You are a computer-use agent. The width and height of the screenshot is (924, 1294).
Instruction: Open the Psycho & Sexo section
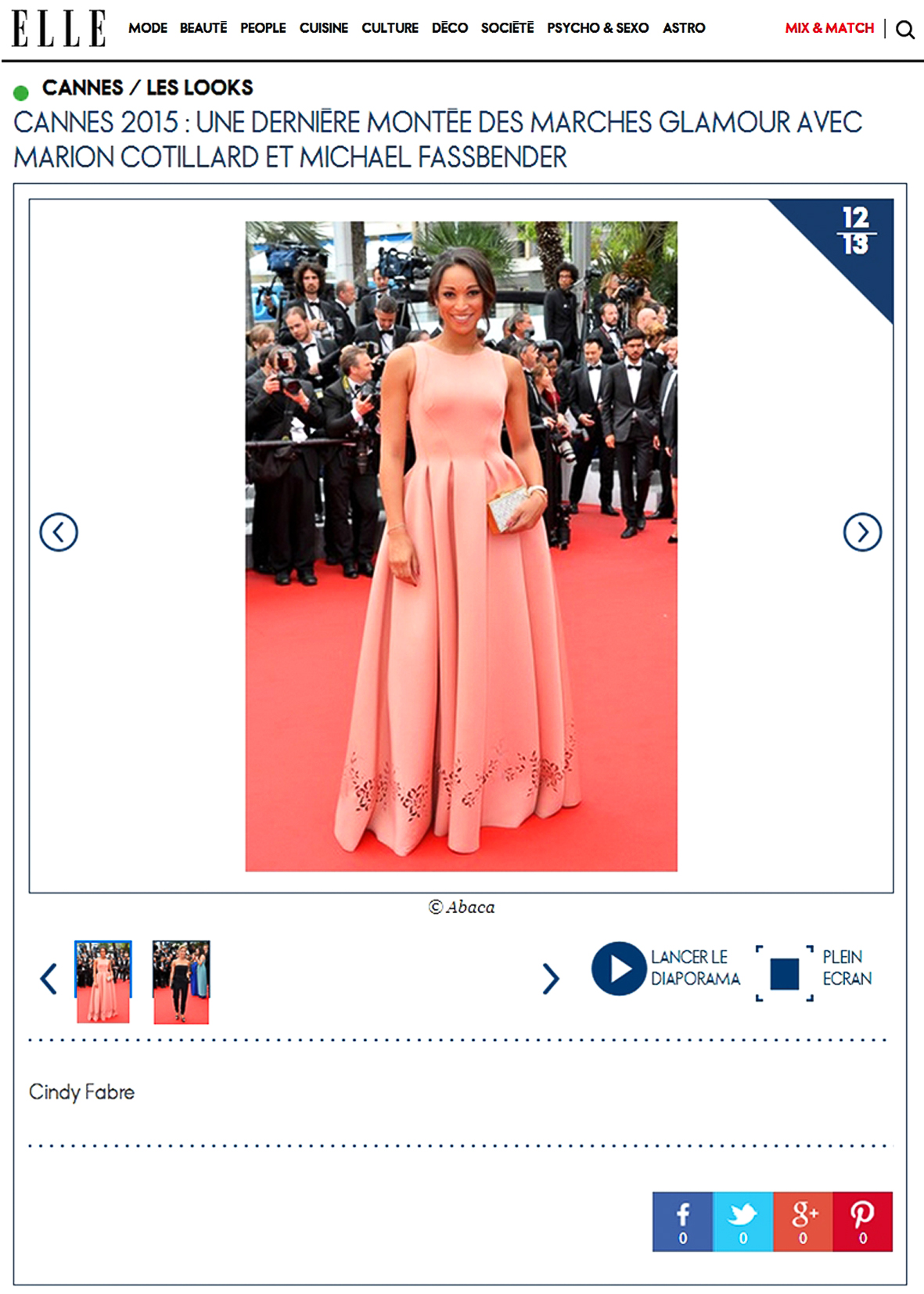coord(598,28)
